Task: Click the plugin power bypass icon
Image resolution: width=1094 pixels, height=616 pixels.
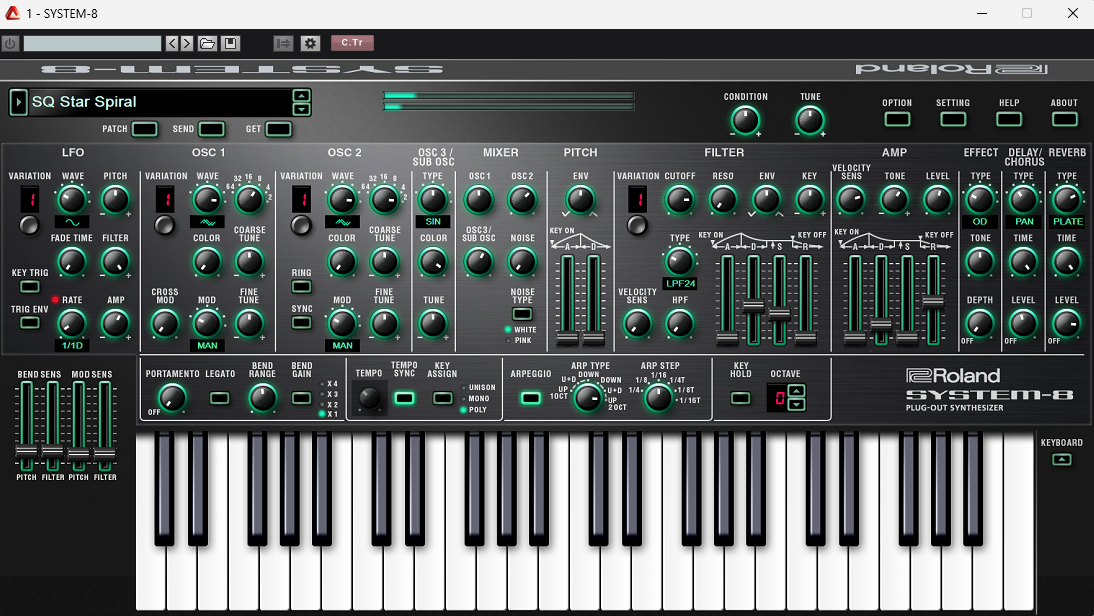Action: 10,43
